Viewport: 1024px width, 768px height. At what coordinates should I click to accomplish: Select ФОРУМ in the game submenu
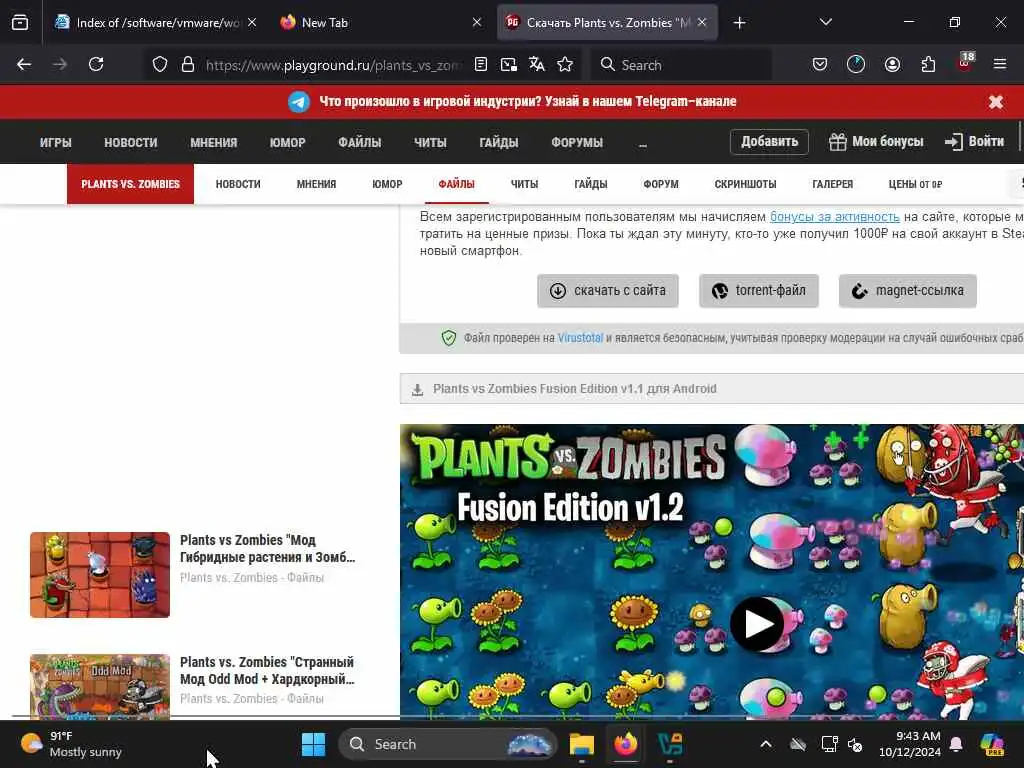coord(661,184)
